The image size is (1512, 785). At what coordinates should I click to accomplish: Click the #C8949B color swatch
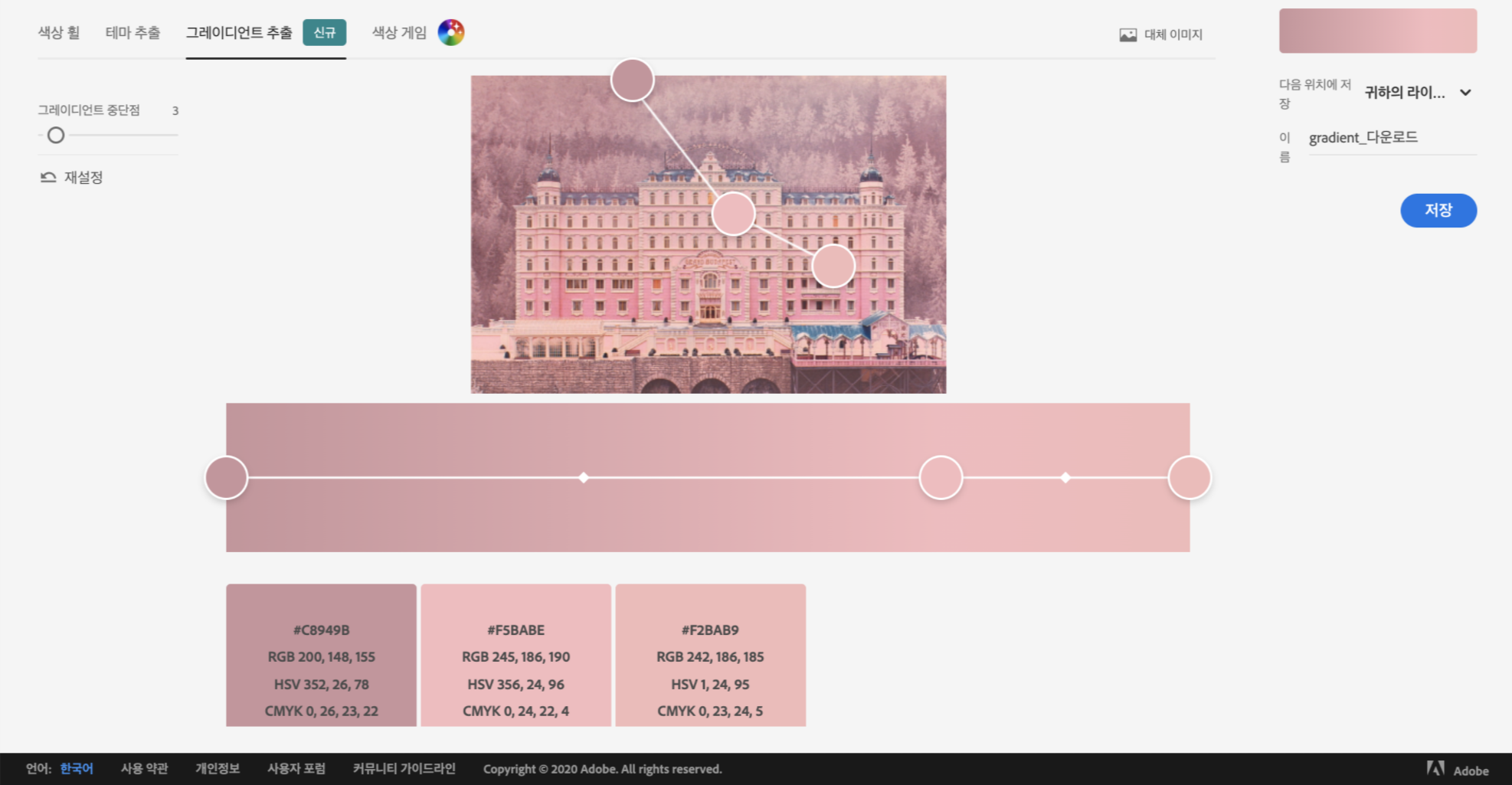click(321, 655)
